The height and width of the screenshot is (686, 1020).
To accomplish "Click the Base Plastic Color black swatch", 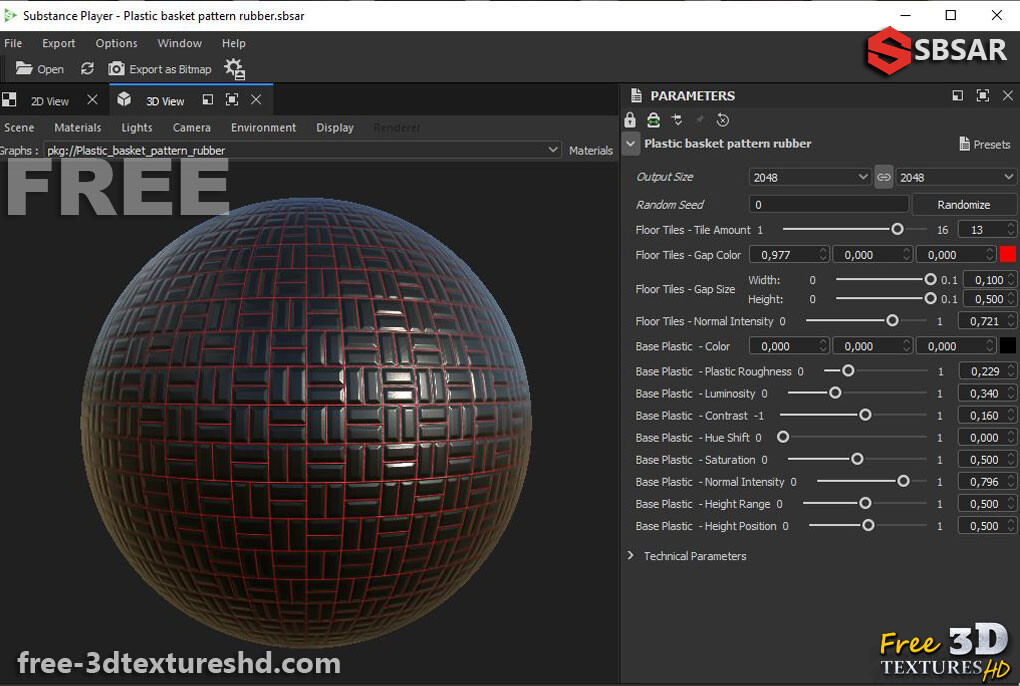I will [x=1010, y=345].
